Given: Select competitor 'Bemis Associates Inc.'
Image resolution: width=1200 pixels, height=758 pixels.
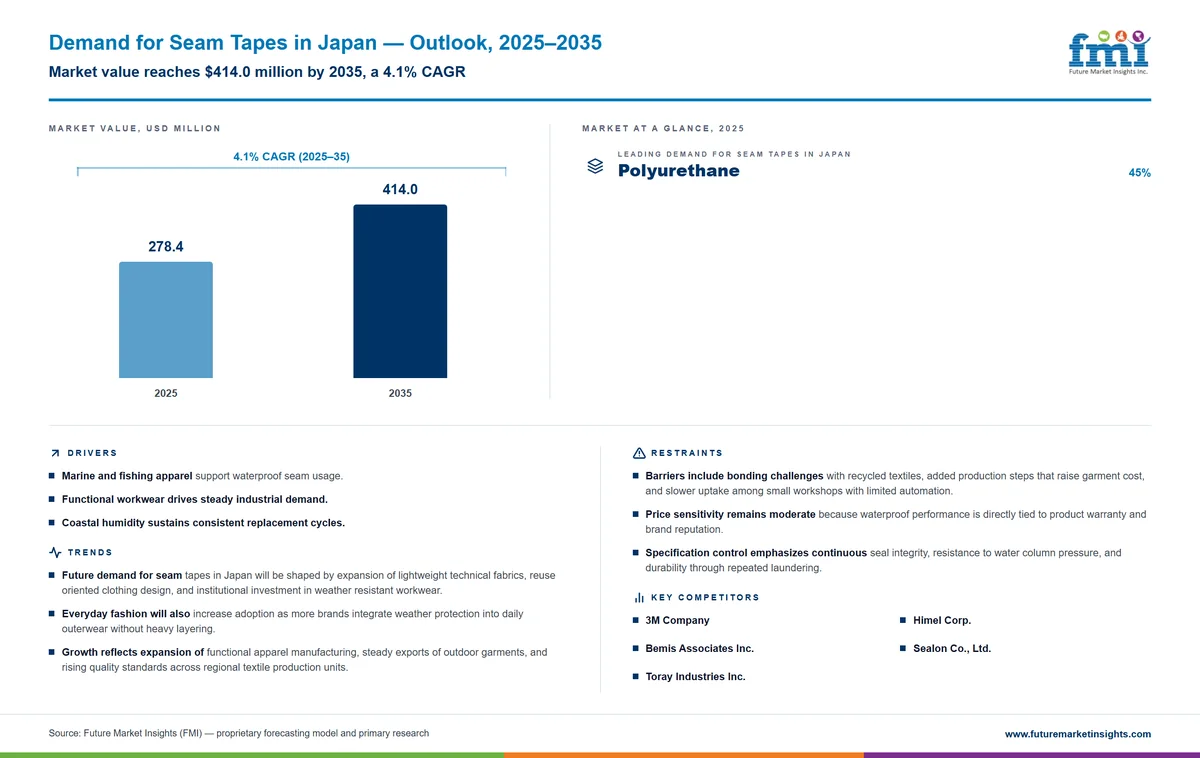Looking at the screenshot, I should pos(700,649).
